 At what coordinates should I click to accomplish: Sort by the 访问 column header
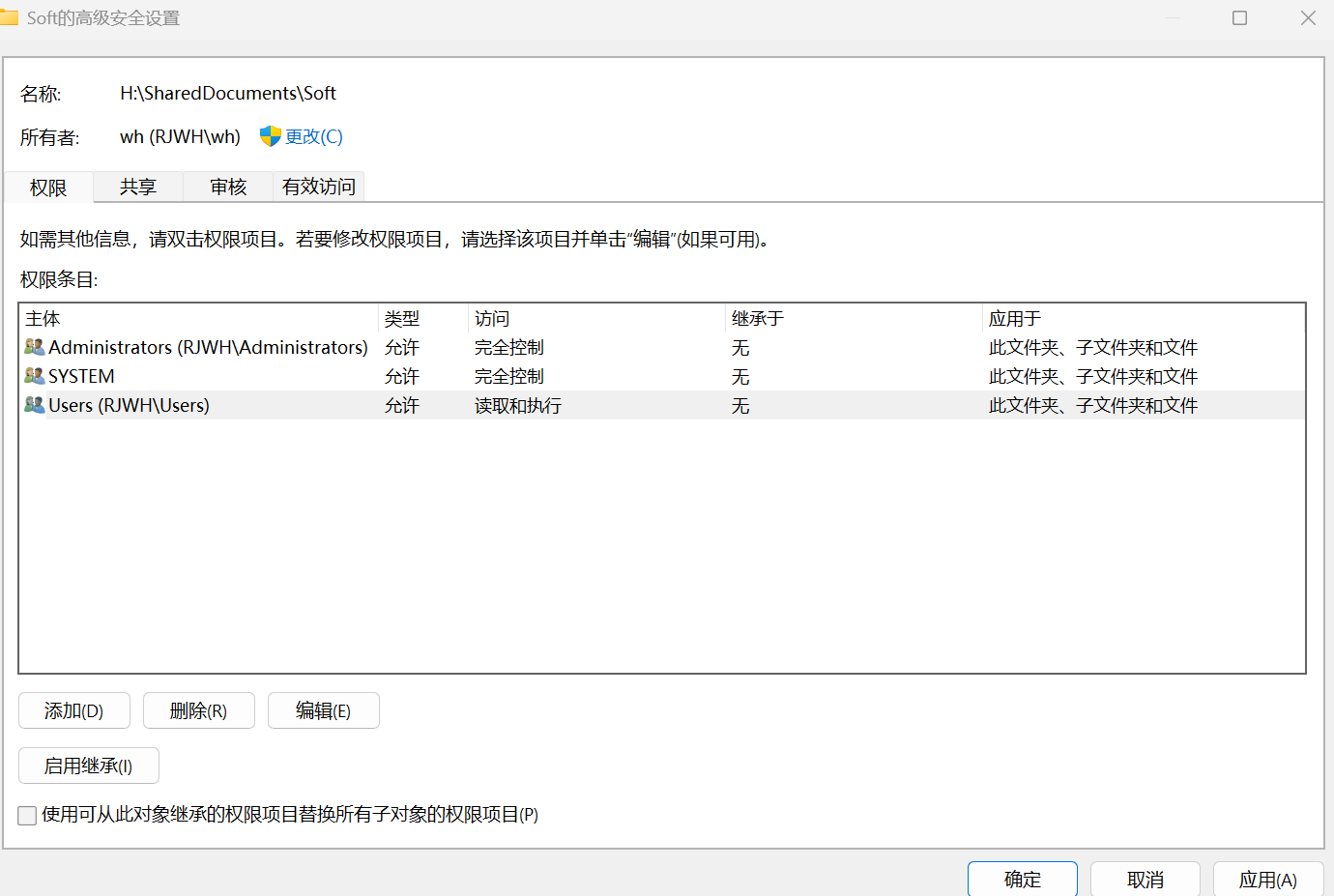click(x=596, y=318)
